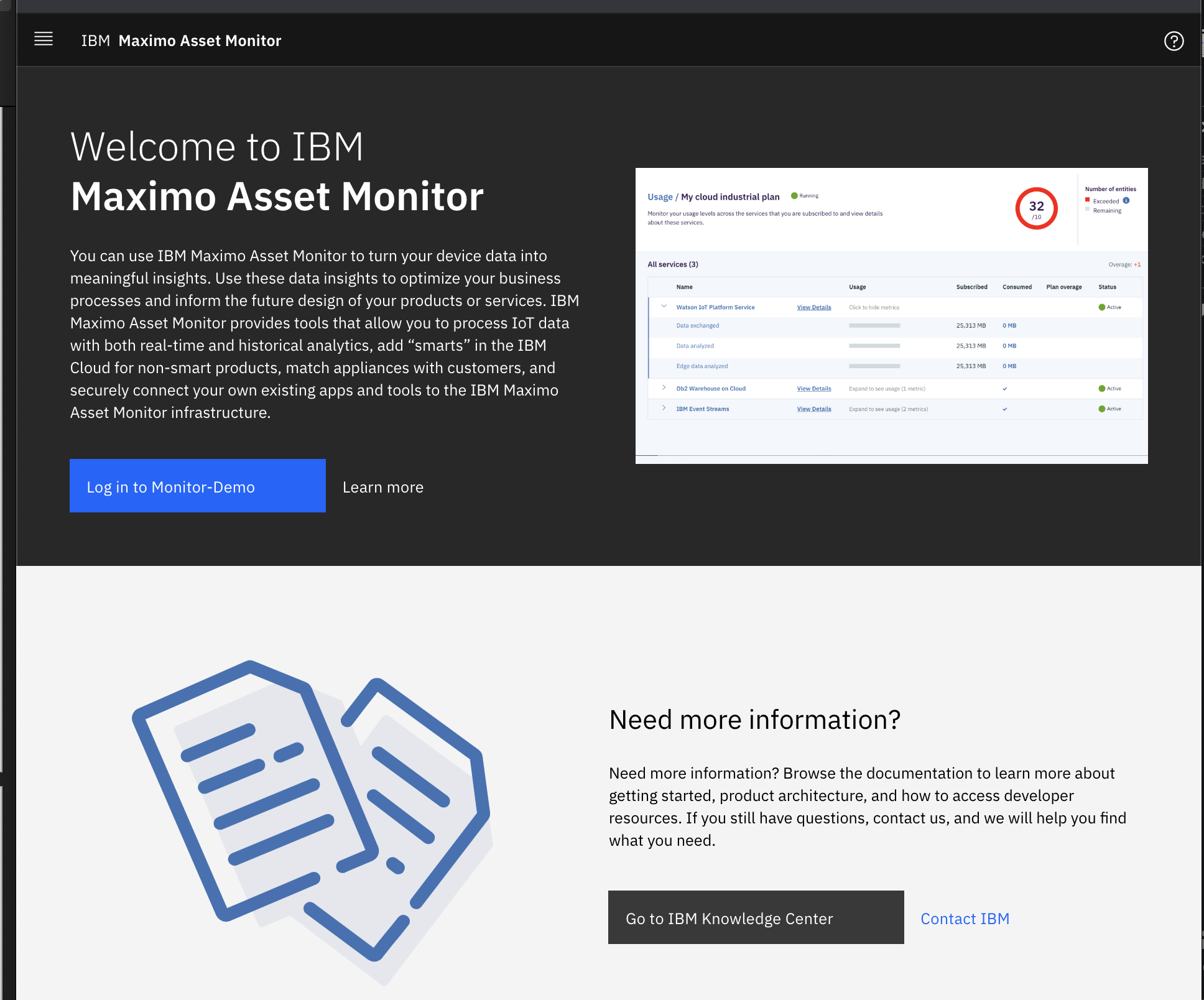The image size is (1204, 1000).
Task: Click the Learn more link
Action: tap(383, 487)
